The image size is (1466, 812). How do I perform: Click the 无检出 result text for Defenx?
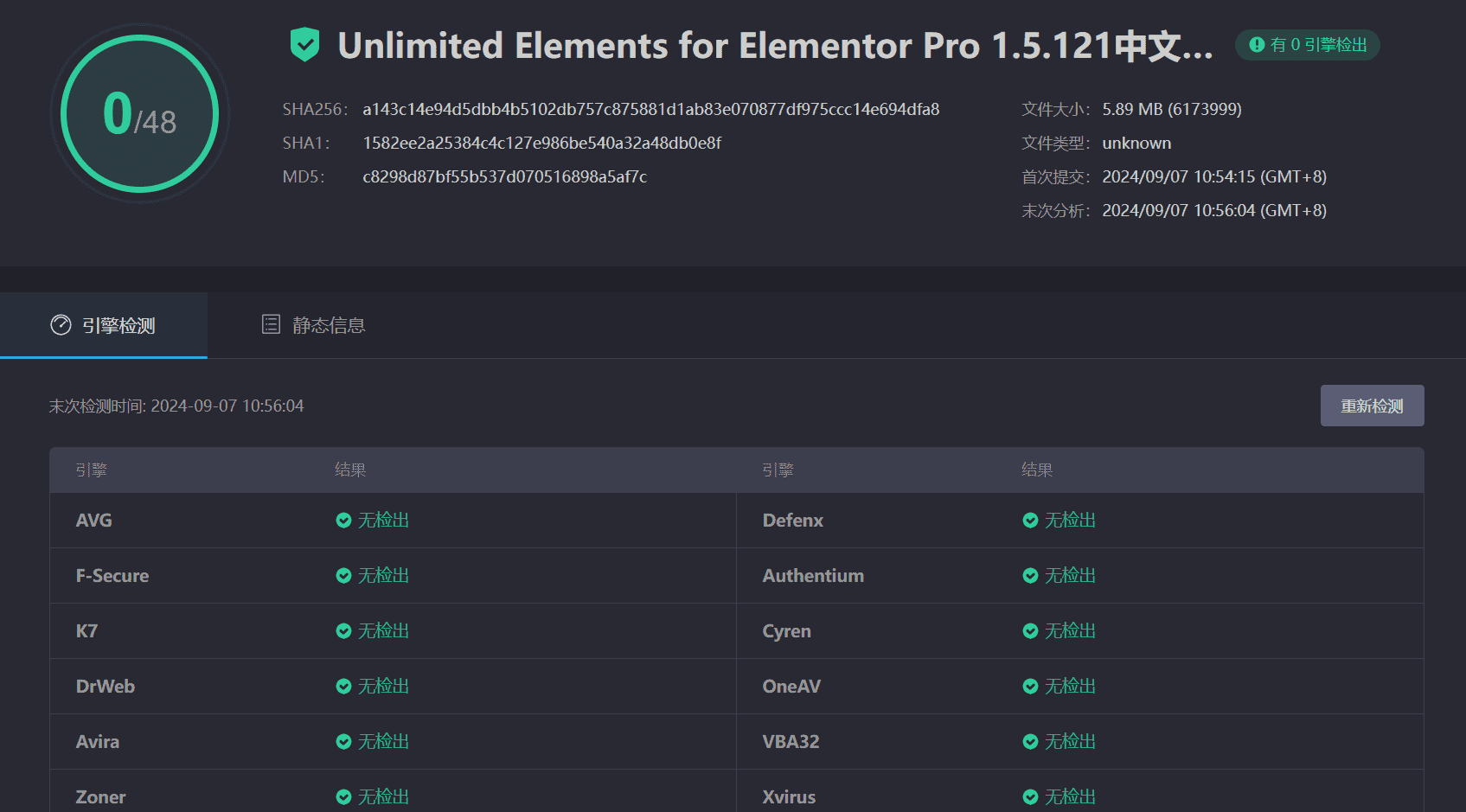click(1070, 521)
